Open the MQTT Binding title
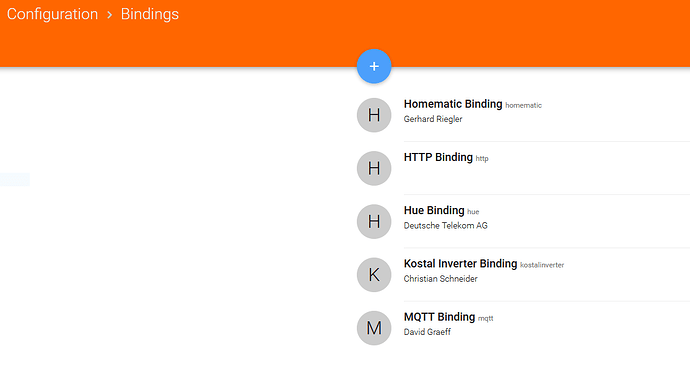 point(439,317)
